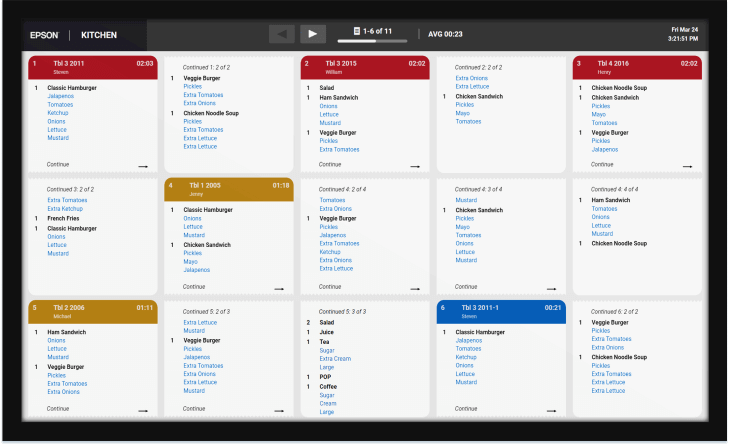Click continue arrow on order 4 Jonny card
Viewport: 729px width, 445px height.
pos(279,288)
